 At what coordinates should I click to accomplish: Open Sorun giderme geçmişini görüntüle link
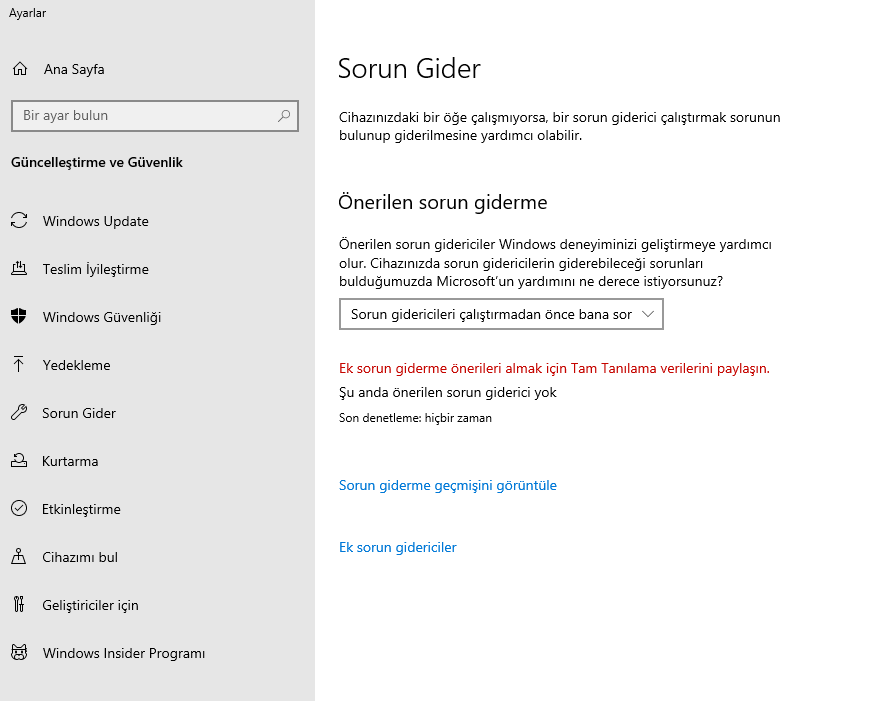pyautogui.click(x=447, y=485)
